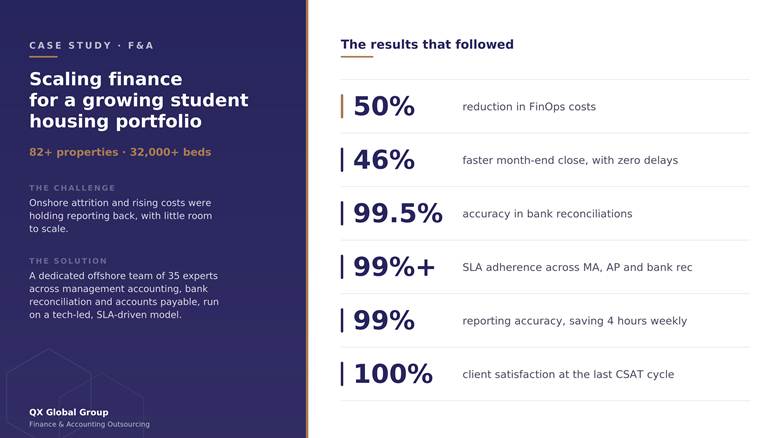Click 'The results that followed' heading
Image resolution: width=779 pixels, height=438 pixels.
coord(427,44)
